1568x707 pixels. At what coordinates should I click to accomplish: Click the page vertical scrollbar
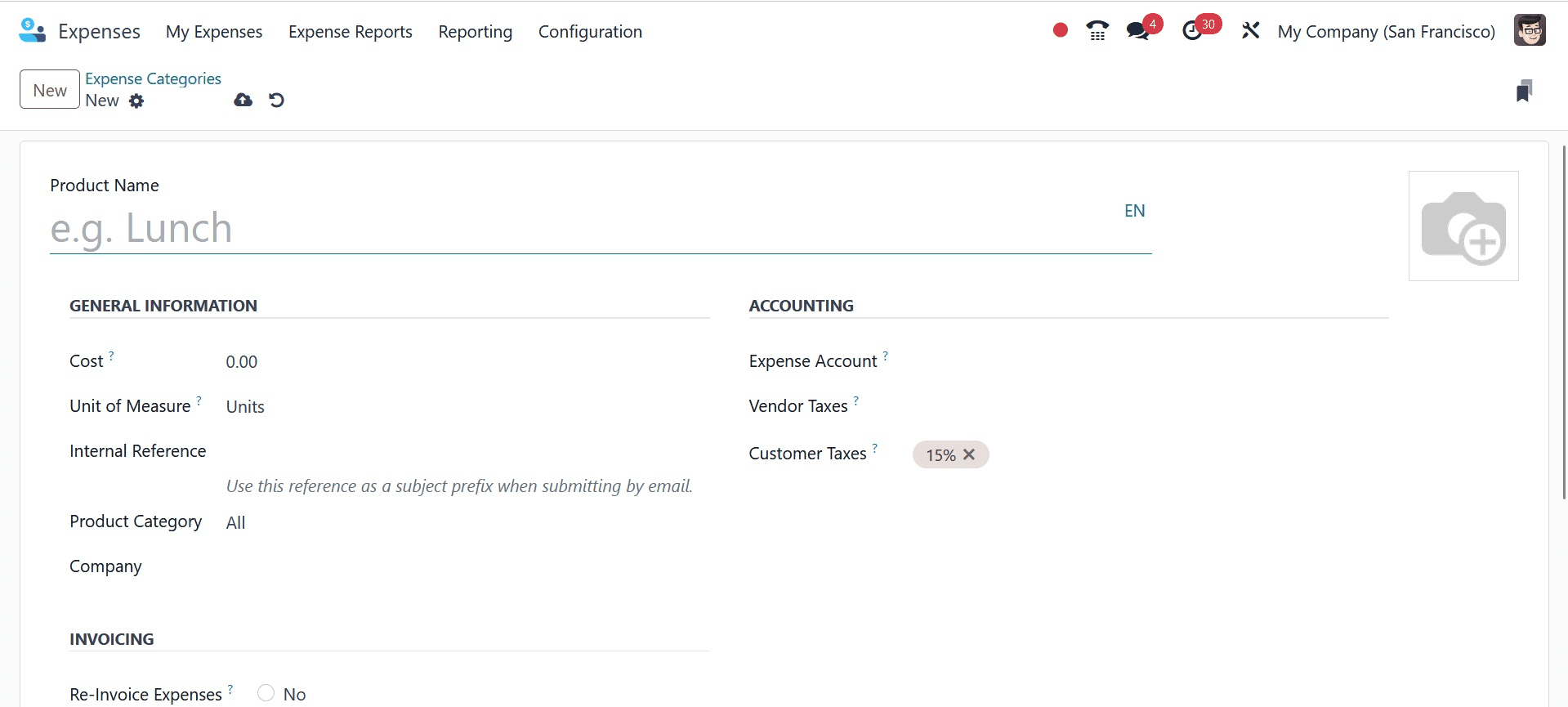point(1564,323)
